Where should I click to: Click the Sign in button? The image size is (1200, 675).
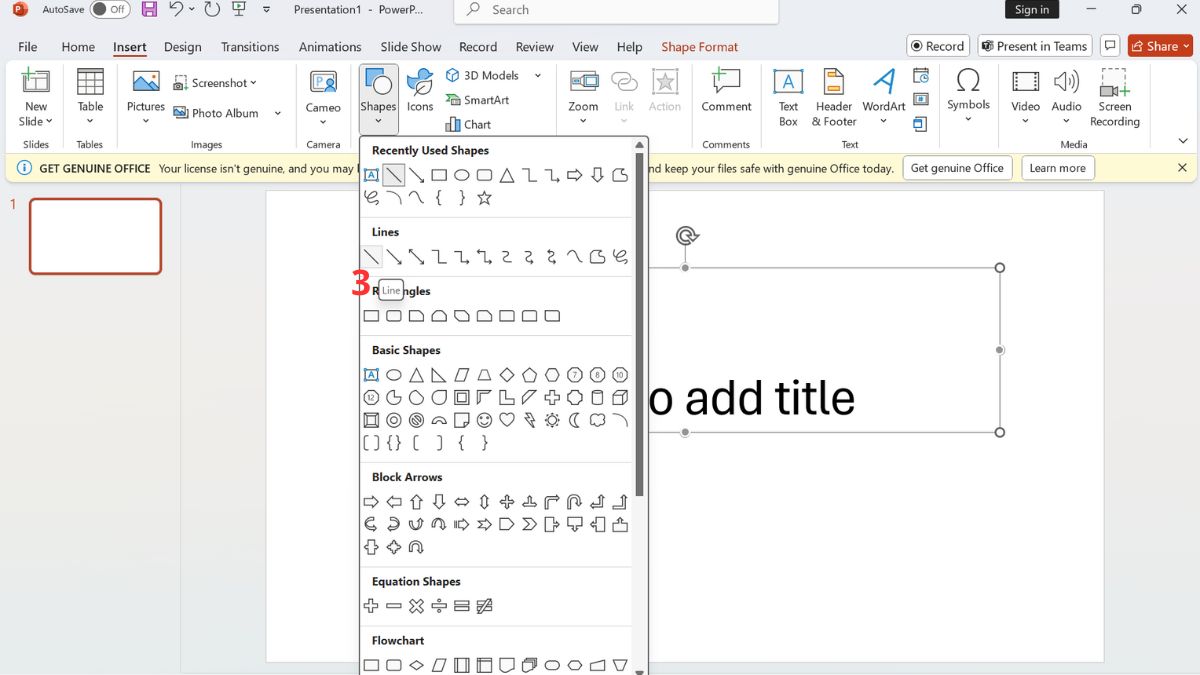coord(1031,10)
